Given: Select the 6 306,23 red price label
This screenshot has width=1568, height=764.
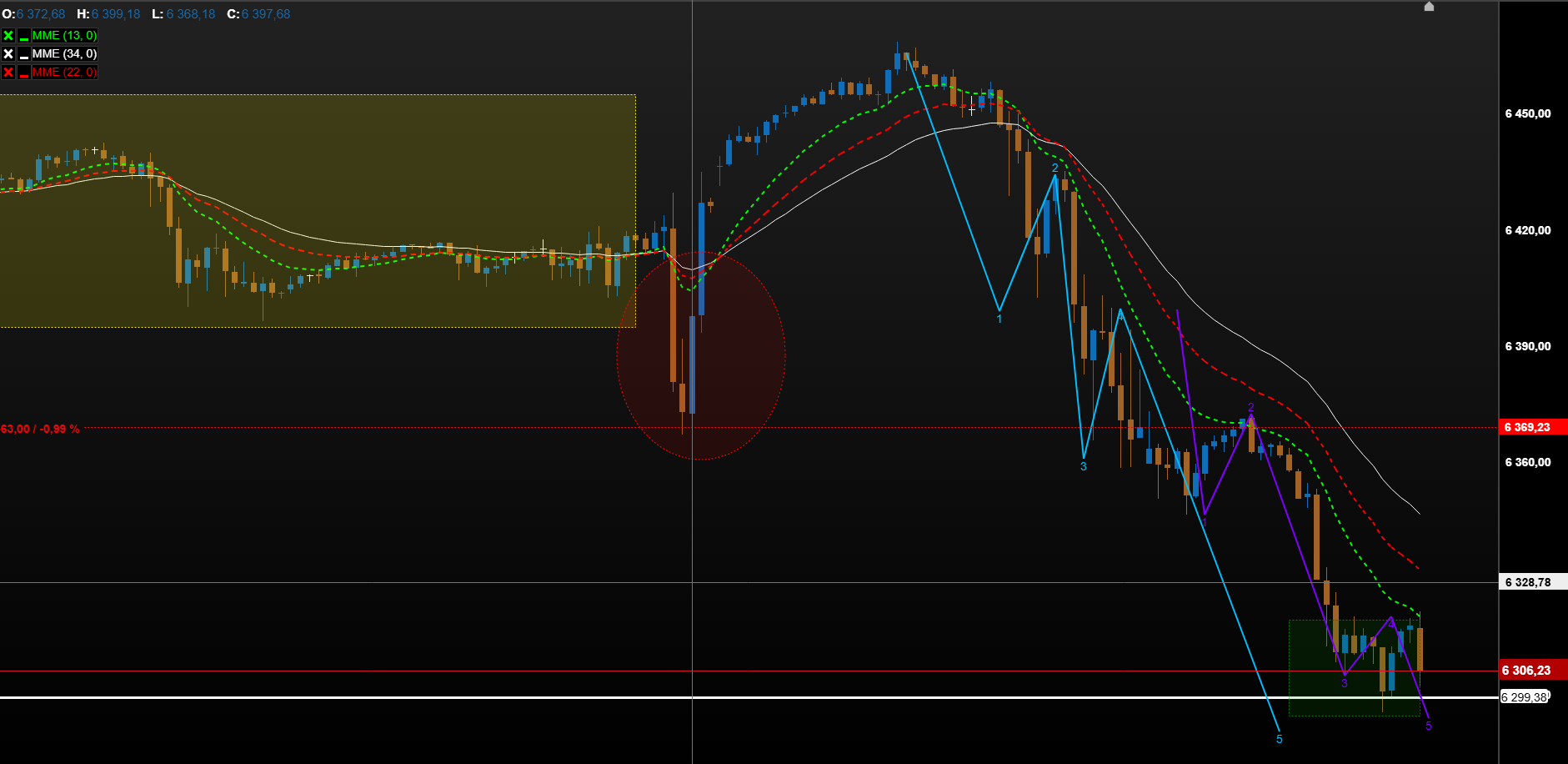Looking at the screenshot, I should click(x=1532, y=671).
